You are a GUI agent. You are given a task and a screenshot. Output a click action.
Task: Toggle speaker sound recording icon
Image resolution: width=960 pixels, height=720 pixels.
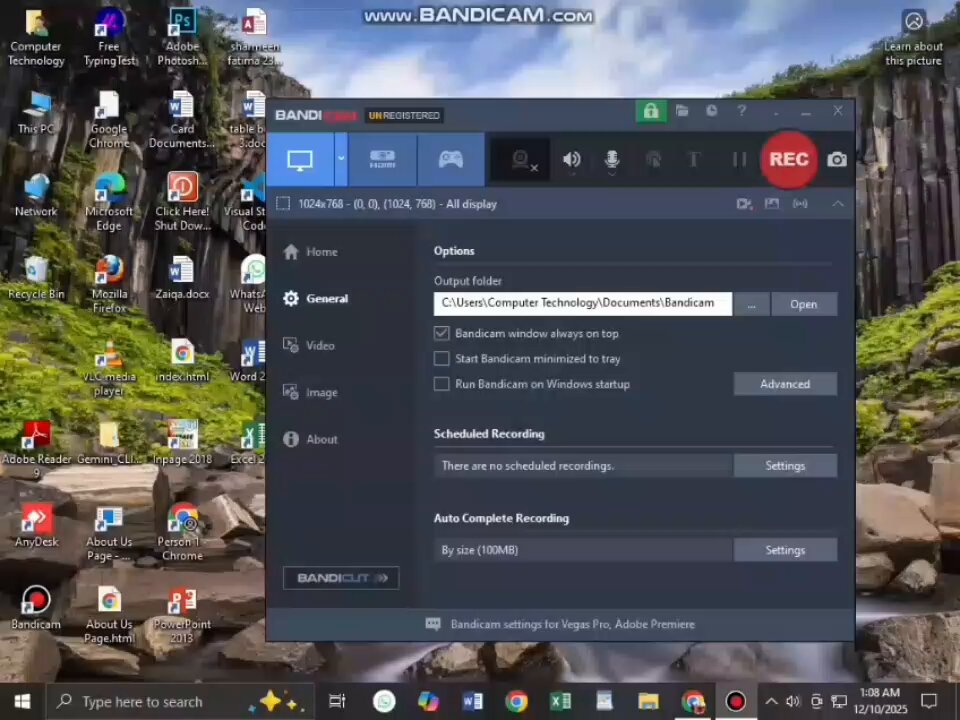click(571, 160)
